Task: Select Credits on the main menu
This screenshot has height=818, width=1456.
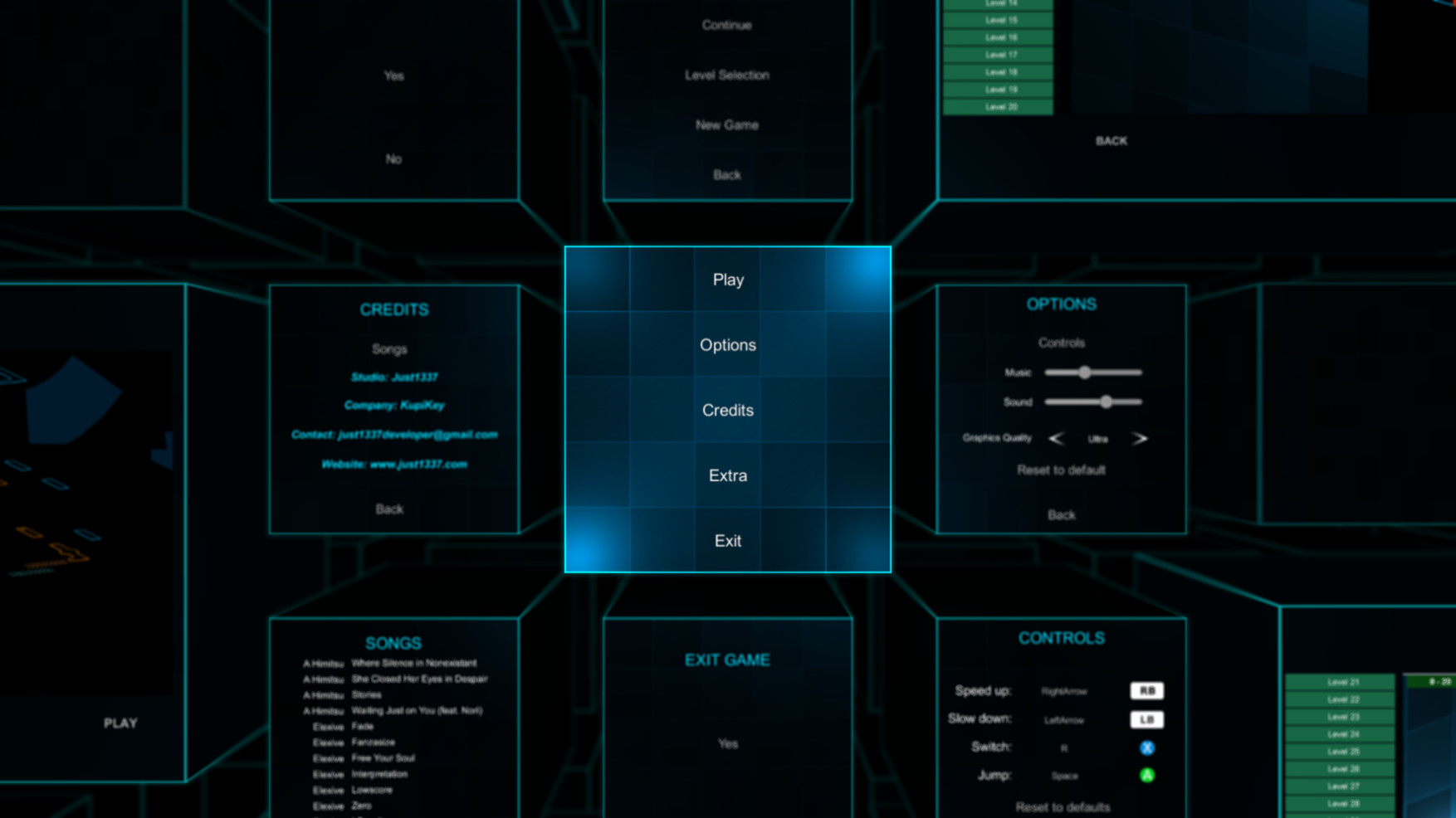Action: [x=728, y=410]
